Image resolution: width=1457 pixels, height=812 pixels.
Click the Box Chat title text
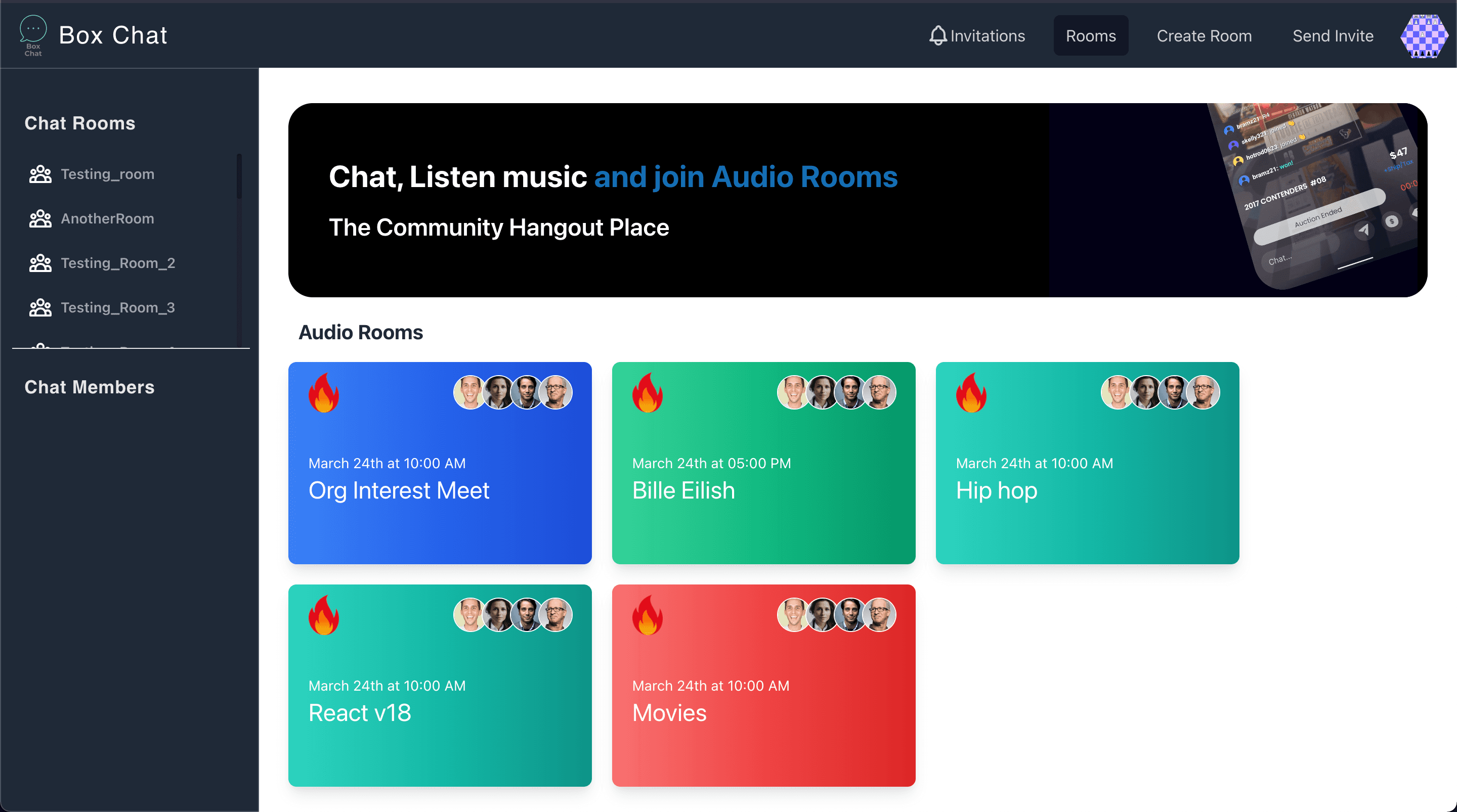112,35
